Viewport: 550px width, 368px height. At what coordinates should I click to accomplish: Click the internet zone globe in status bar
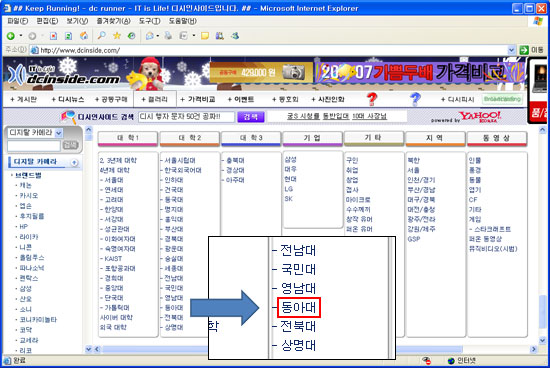451,361
